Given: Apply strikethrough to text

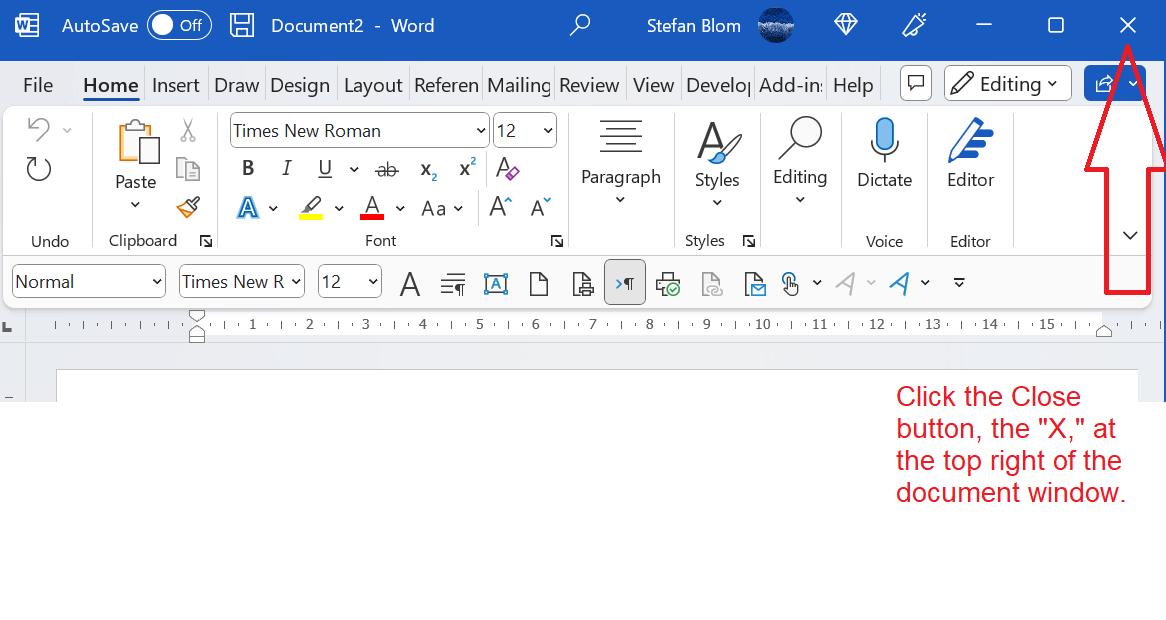Looking at the screenshot, I should click(x=387, y=169).
